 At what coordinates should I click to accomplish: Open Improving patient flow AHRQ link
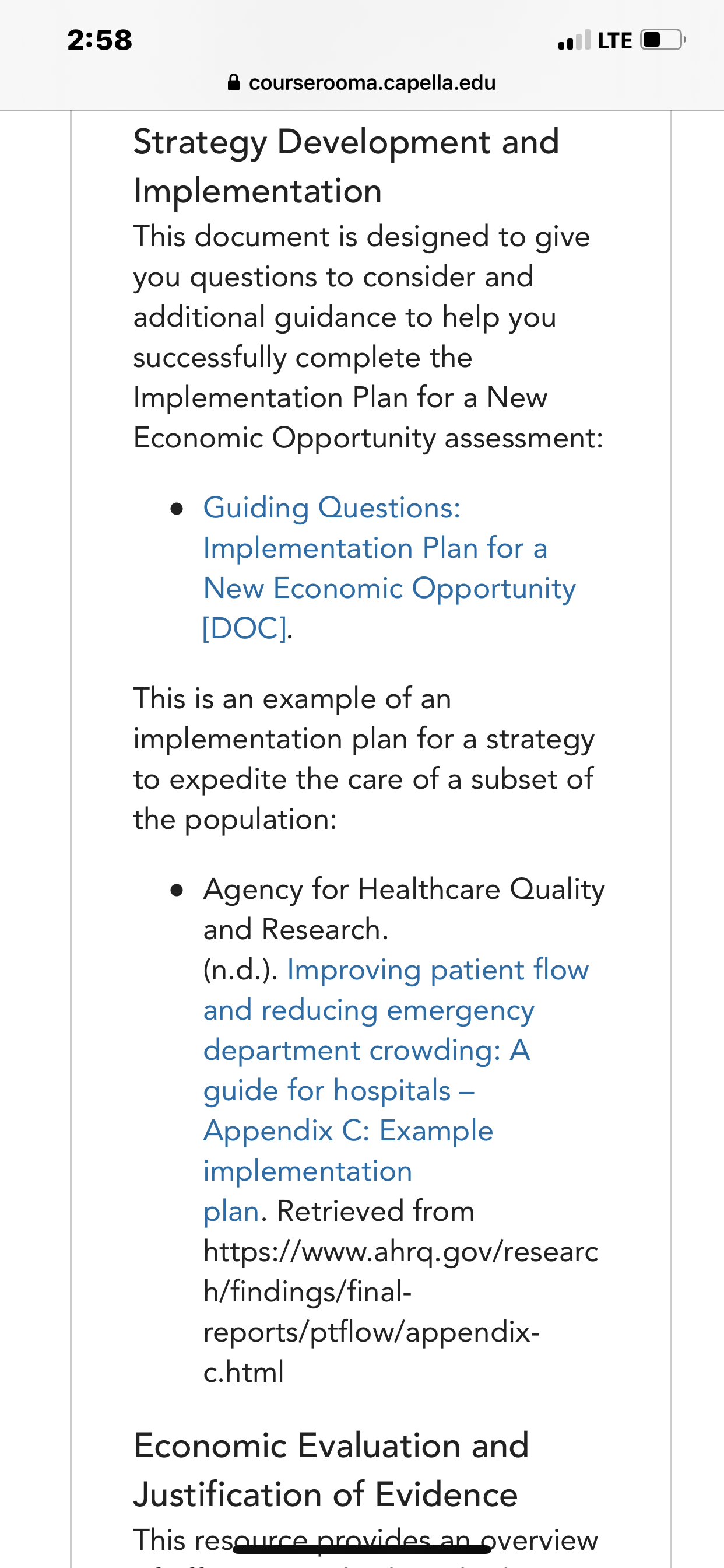tap(395, 1090)
